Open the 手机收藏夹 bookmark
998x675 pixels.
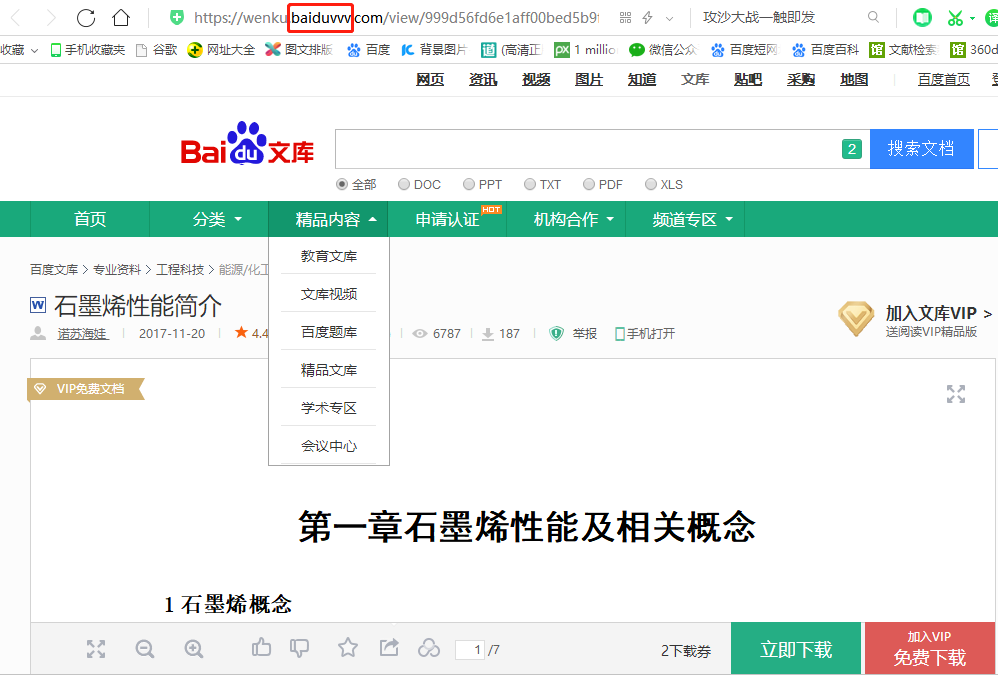[x=88, y=50]
